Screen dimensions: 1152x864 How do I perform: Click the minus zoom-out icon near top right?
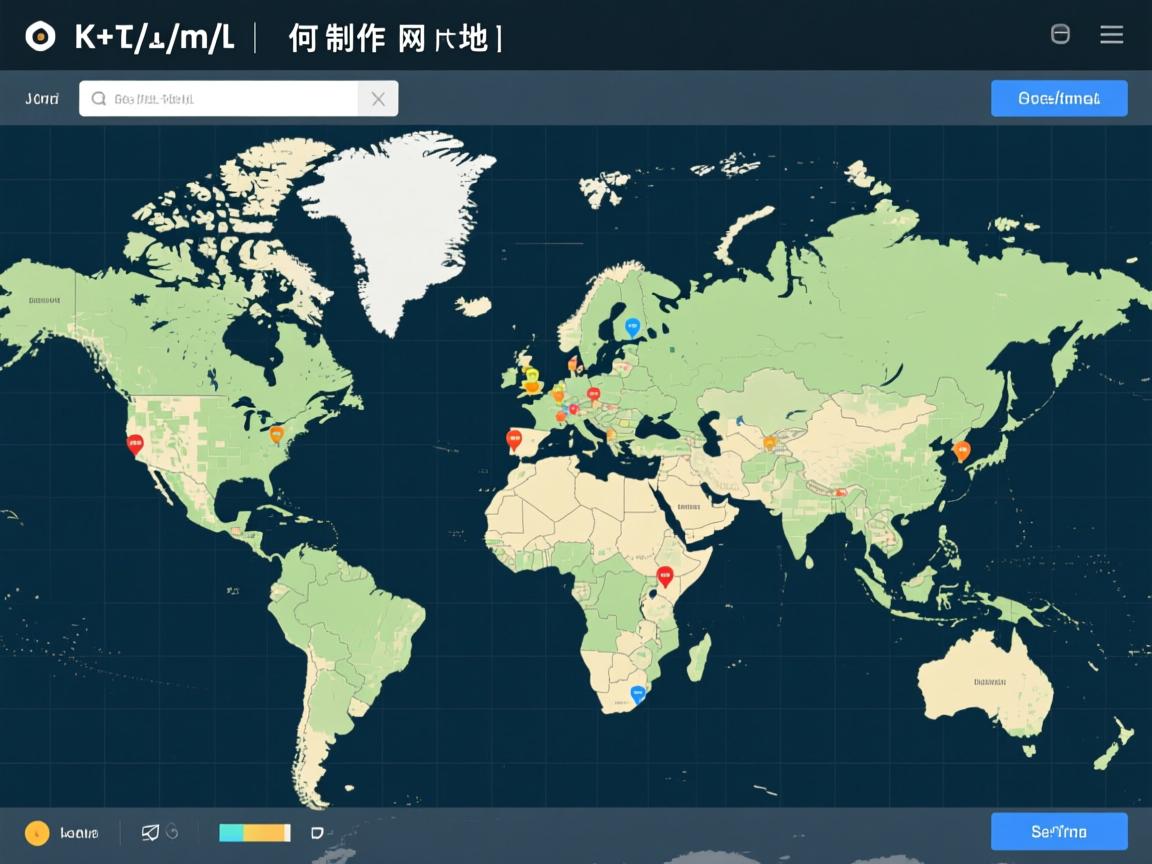(1059, 34)
